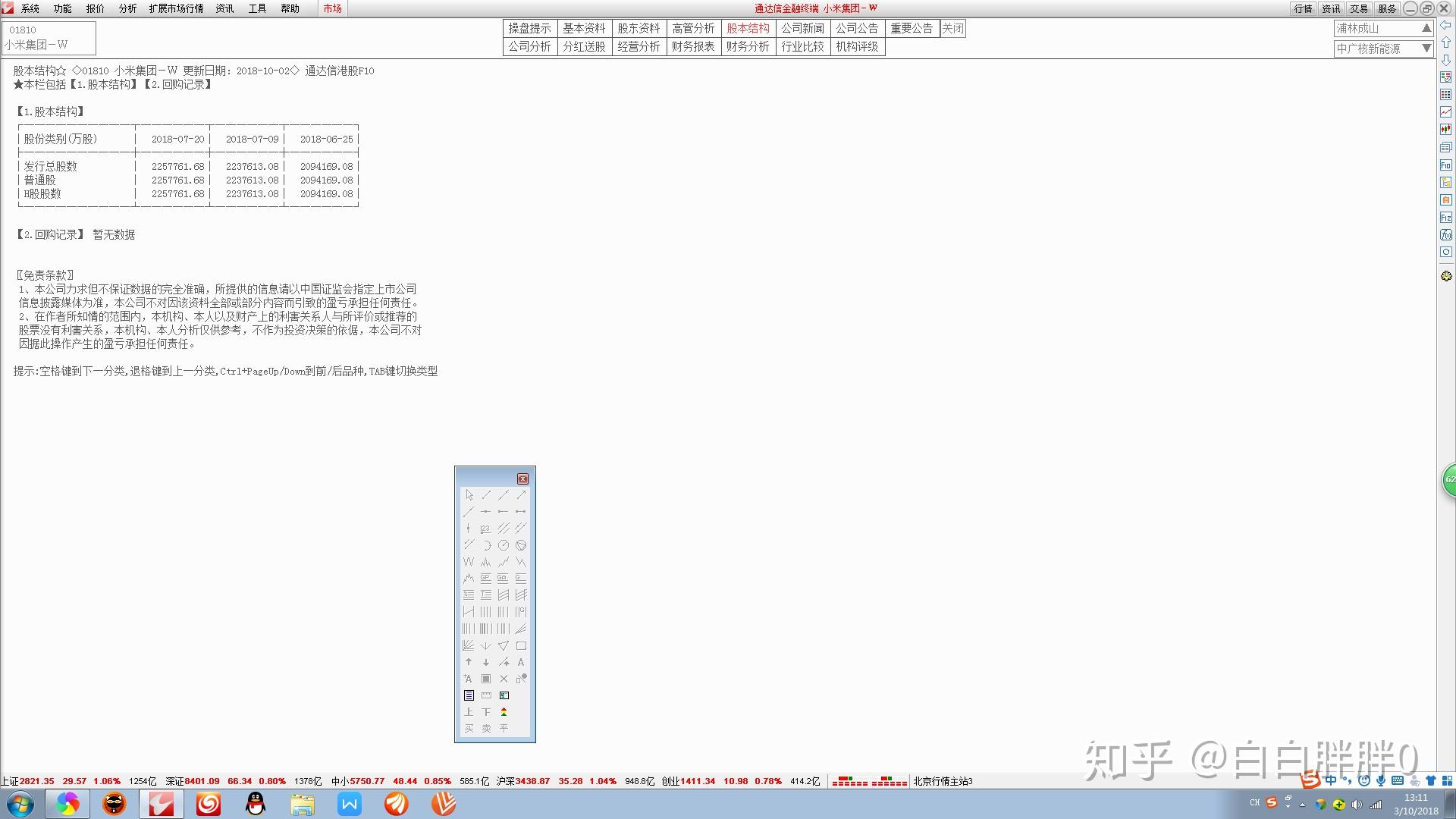Switch to the 财务分析 tab
Viewport: 1456px width, 819px height.
click(x=748, y=46)
